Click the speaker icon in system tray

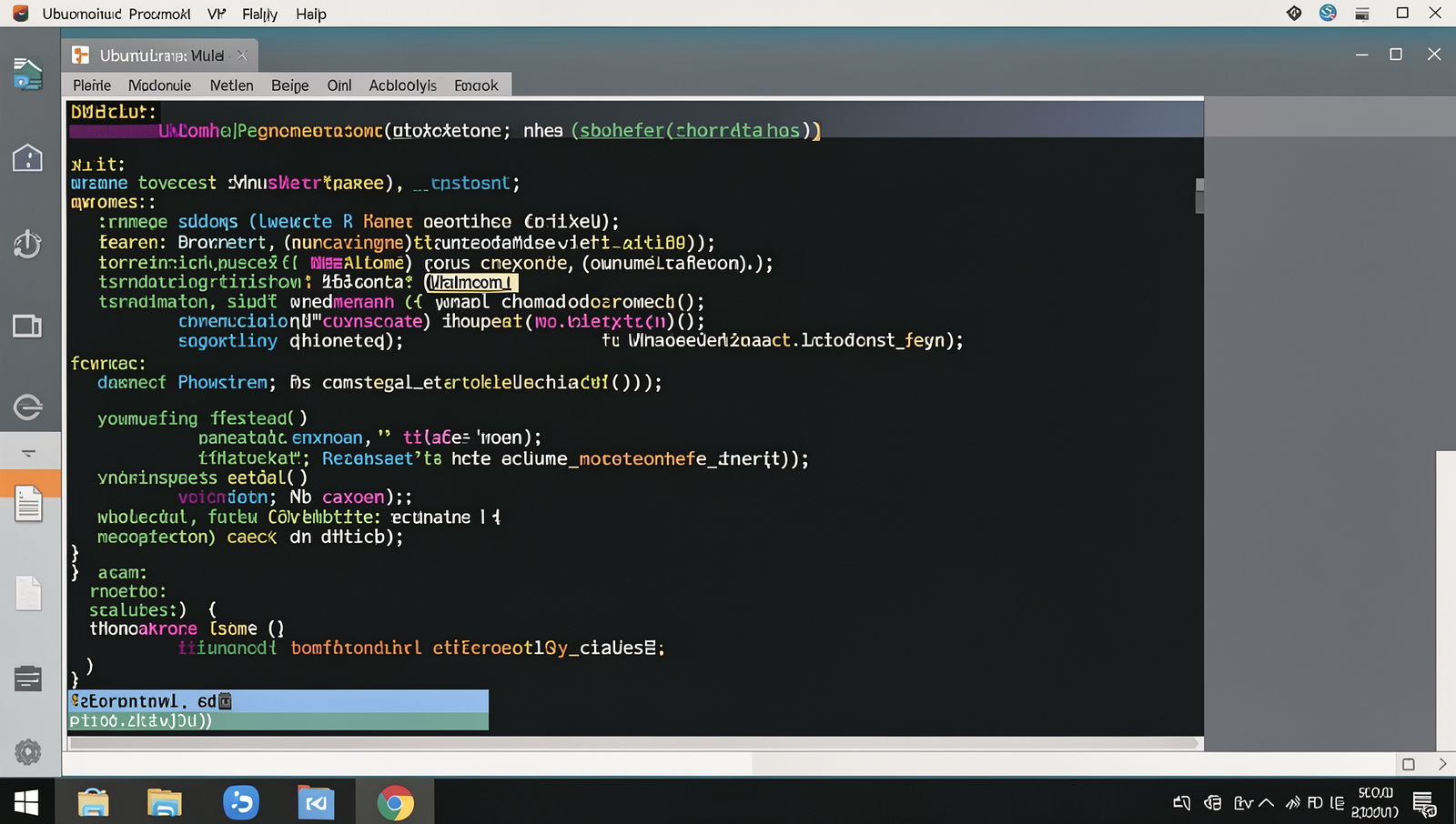1182,802
